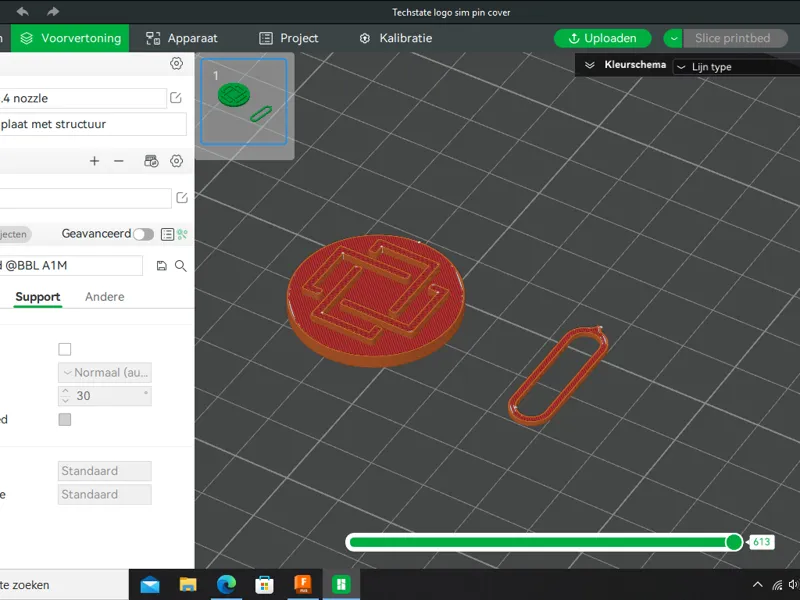Collapse the Kleurschema panel using the double chevron
800x600 pixels.
point(590,65)
